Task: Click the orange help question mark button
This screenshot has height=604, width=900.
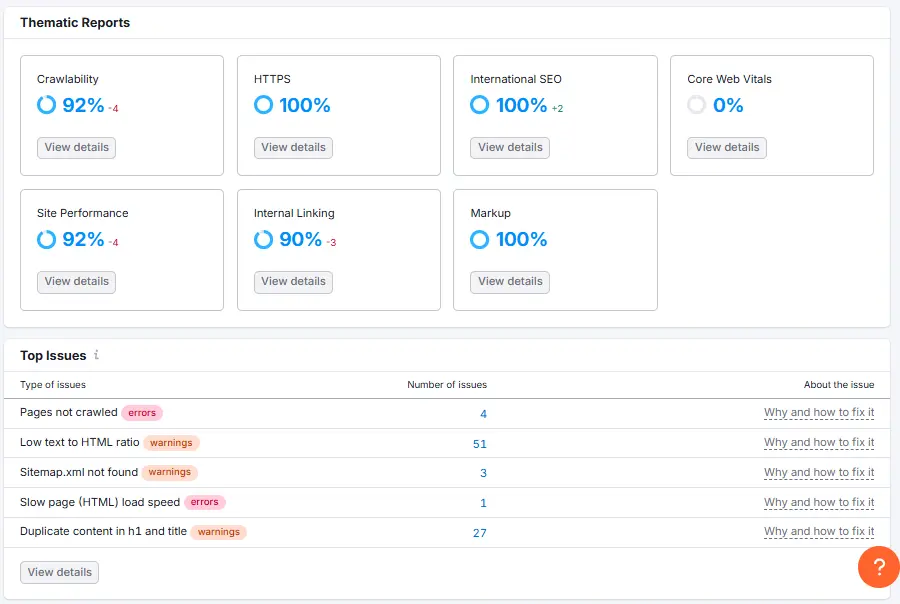Action: [878, 567]
